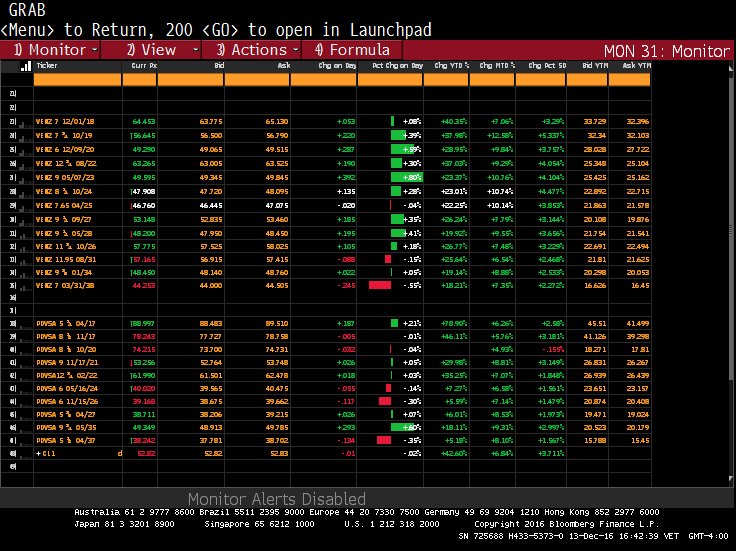Click the Ticker column header
The width and height of the screenshot is (736, 551).
(x=47, y=66)
